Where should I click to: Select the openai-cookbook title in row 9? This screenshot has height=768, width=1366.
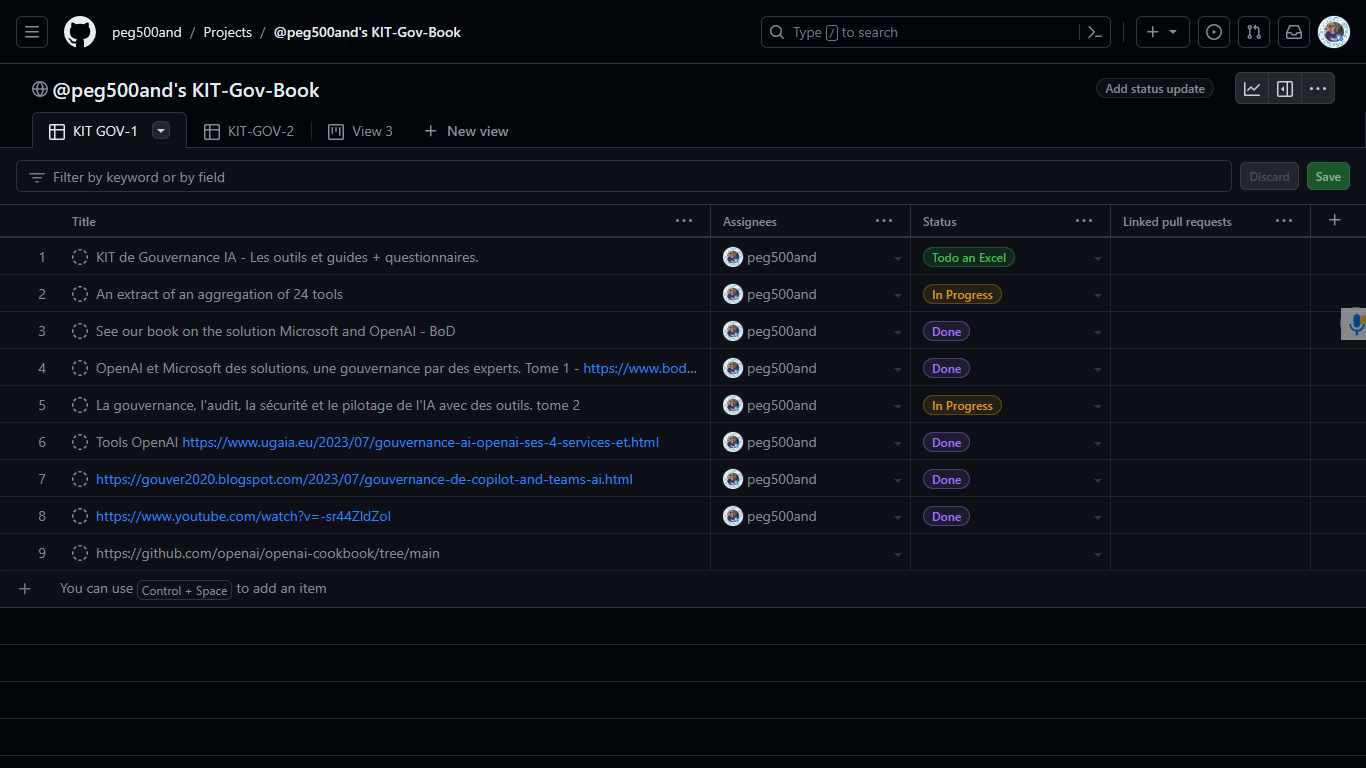268,553
